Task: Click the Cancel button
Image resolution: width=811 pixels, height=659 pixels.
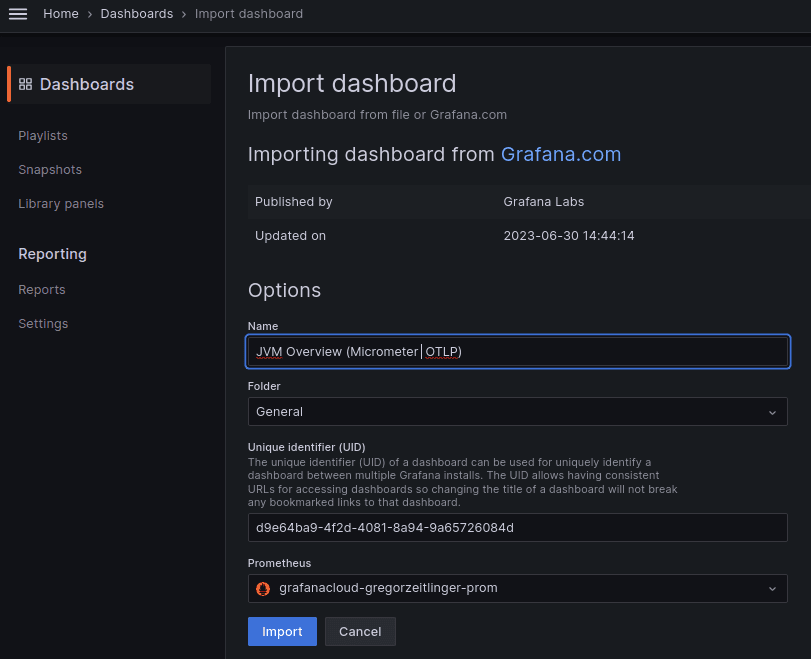Action: click(x=360, y=632)
